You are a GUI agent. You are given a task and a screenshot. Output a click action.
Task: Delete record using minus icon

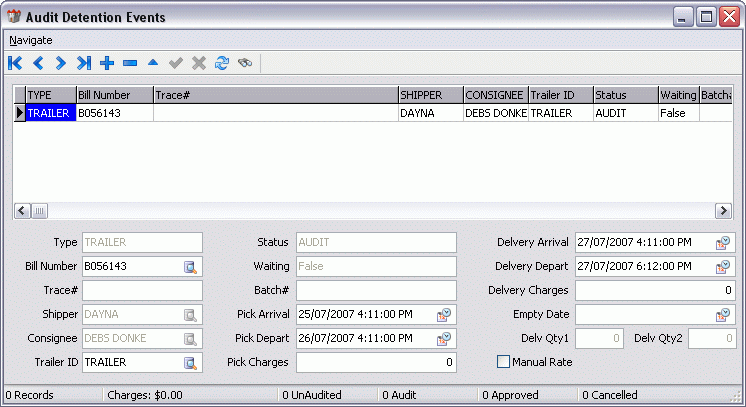point(130,63)
